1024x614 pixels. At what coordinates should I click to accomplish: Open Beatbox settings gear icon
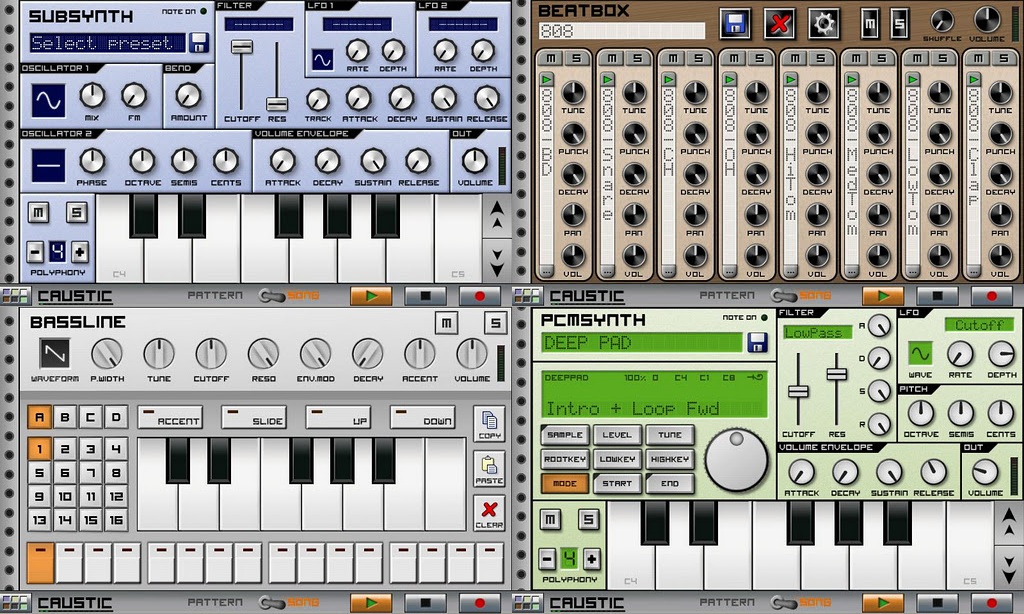(824, 24)
